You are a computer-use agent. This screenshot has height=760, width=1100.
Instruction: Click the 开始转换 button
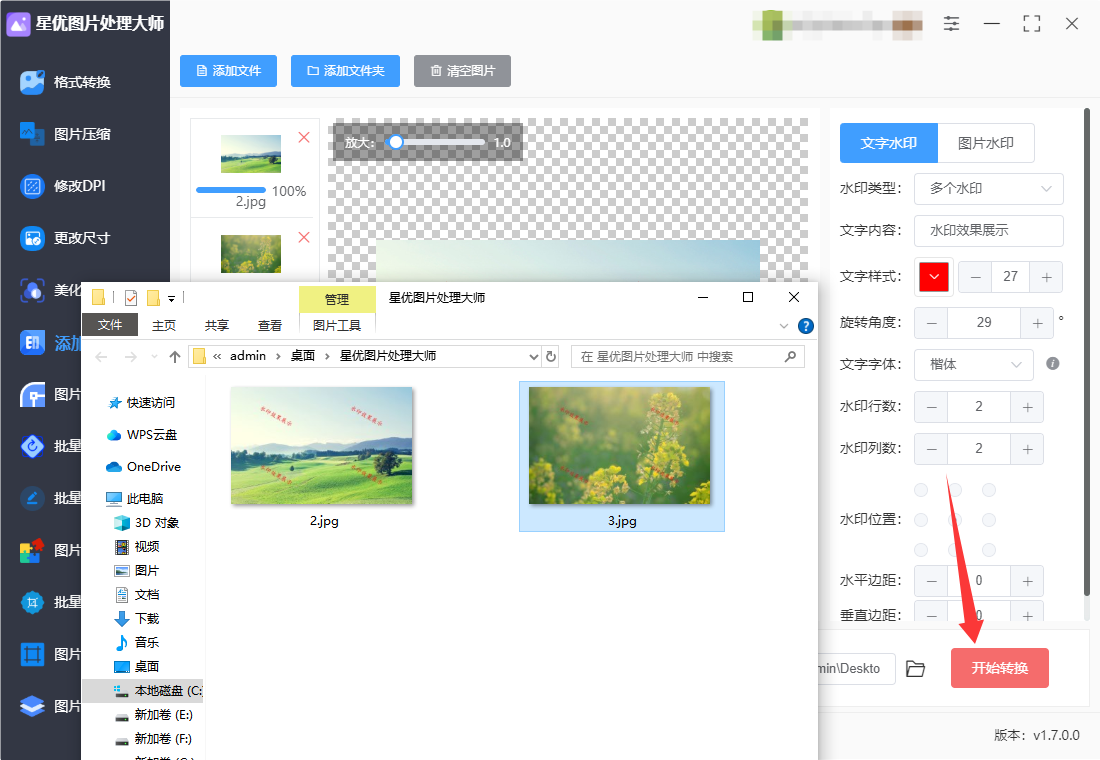point(1000,668)
